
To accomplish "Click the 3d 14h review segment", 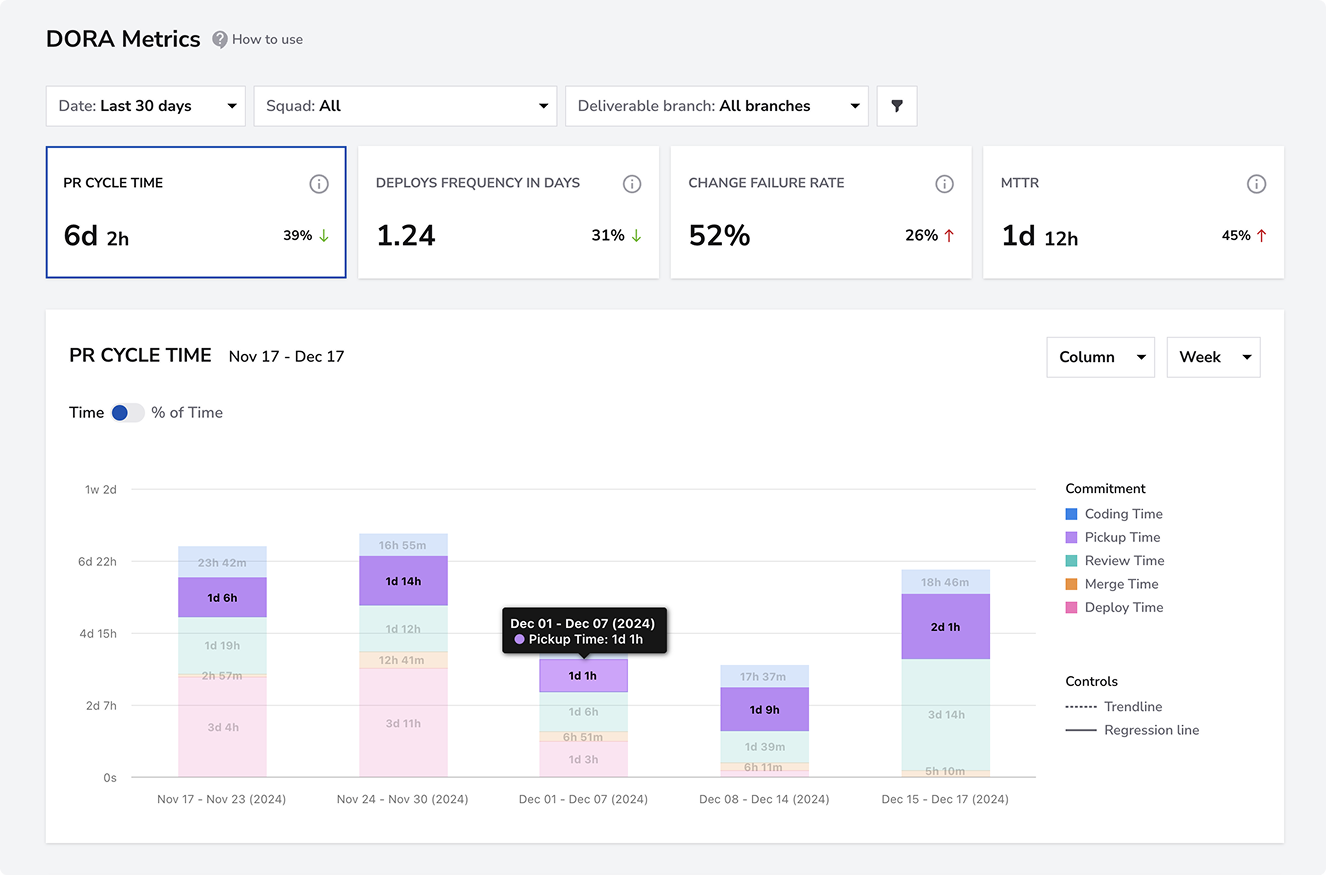I will (945, 715).
